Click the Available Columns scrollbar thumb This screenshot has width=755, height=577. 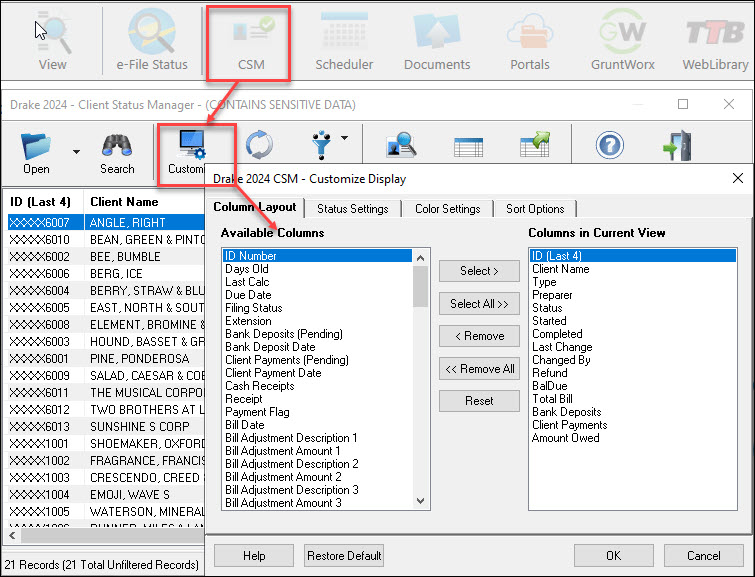pos(420,286)
